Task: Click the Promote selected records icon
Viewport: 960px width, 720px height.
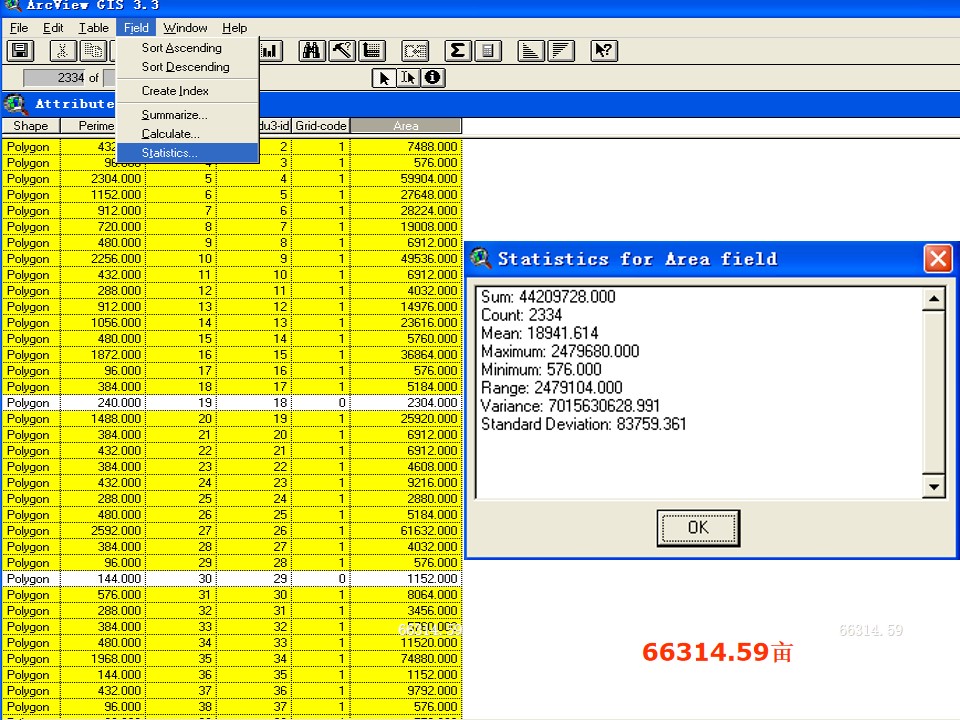Action: pos(372,51)
